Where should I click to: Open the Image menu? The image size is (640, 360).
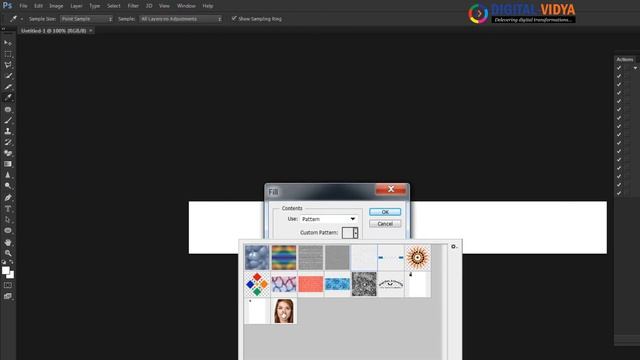[x=56, y=6]
